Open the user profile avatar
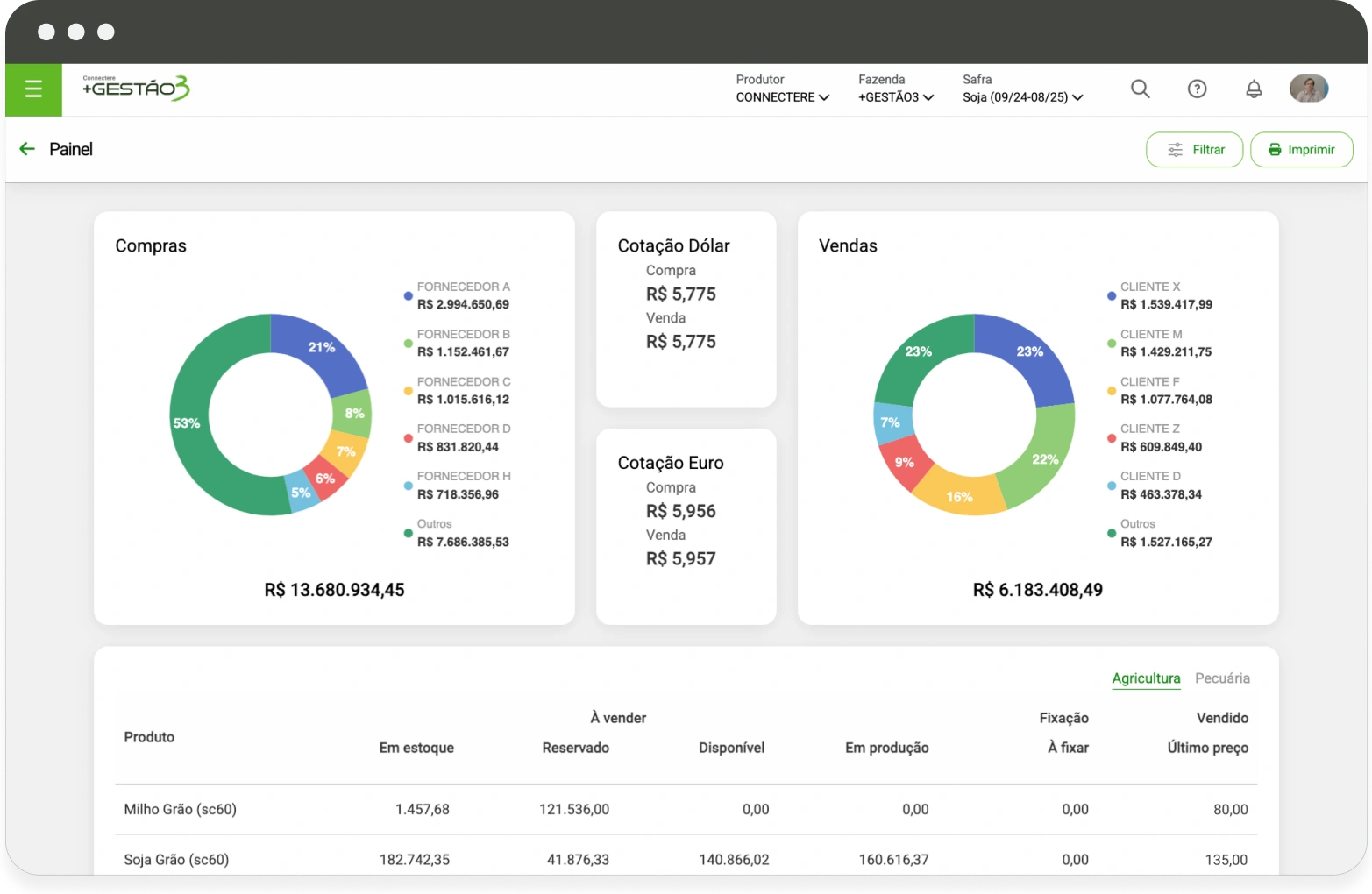Viewport: 1372px width, 894px height. tap(1308, 89)
